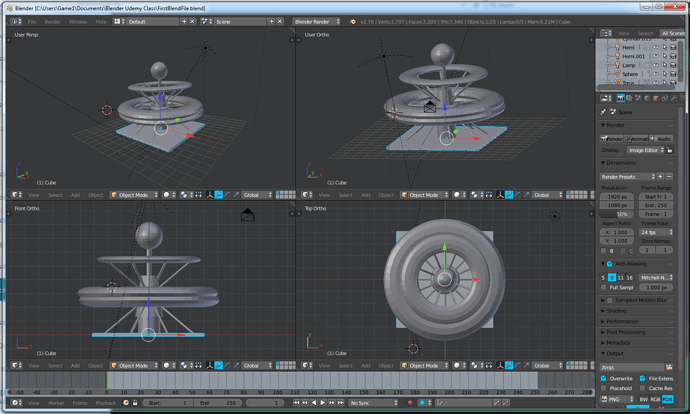Viewport: 690px width, 414px height.
Task: Toggle the eye icon for Lamp
Action: tap(656, 65)
